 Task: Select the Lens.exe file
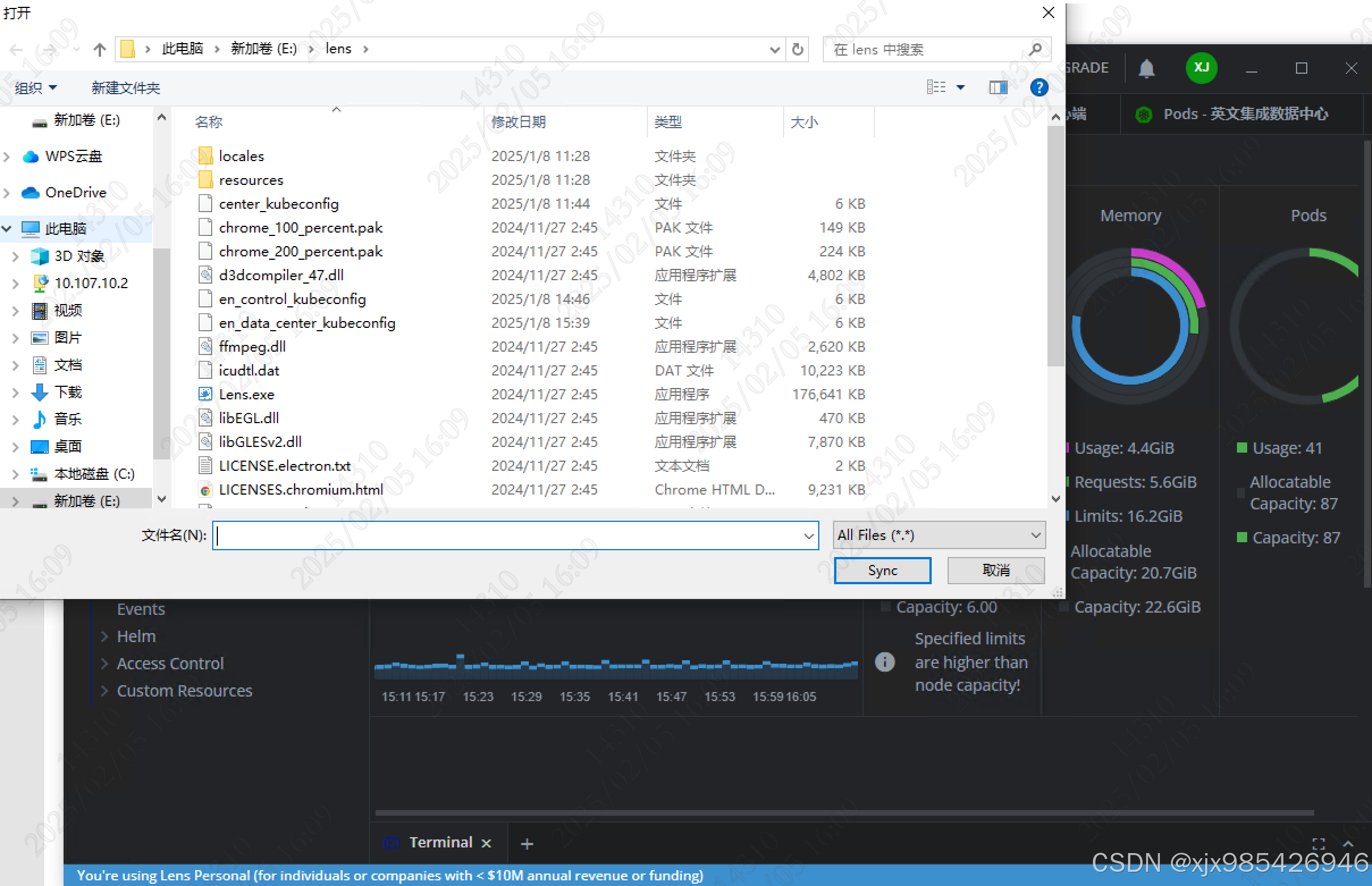tap(246, 394)
